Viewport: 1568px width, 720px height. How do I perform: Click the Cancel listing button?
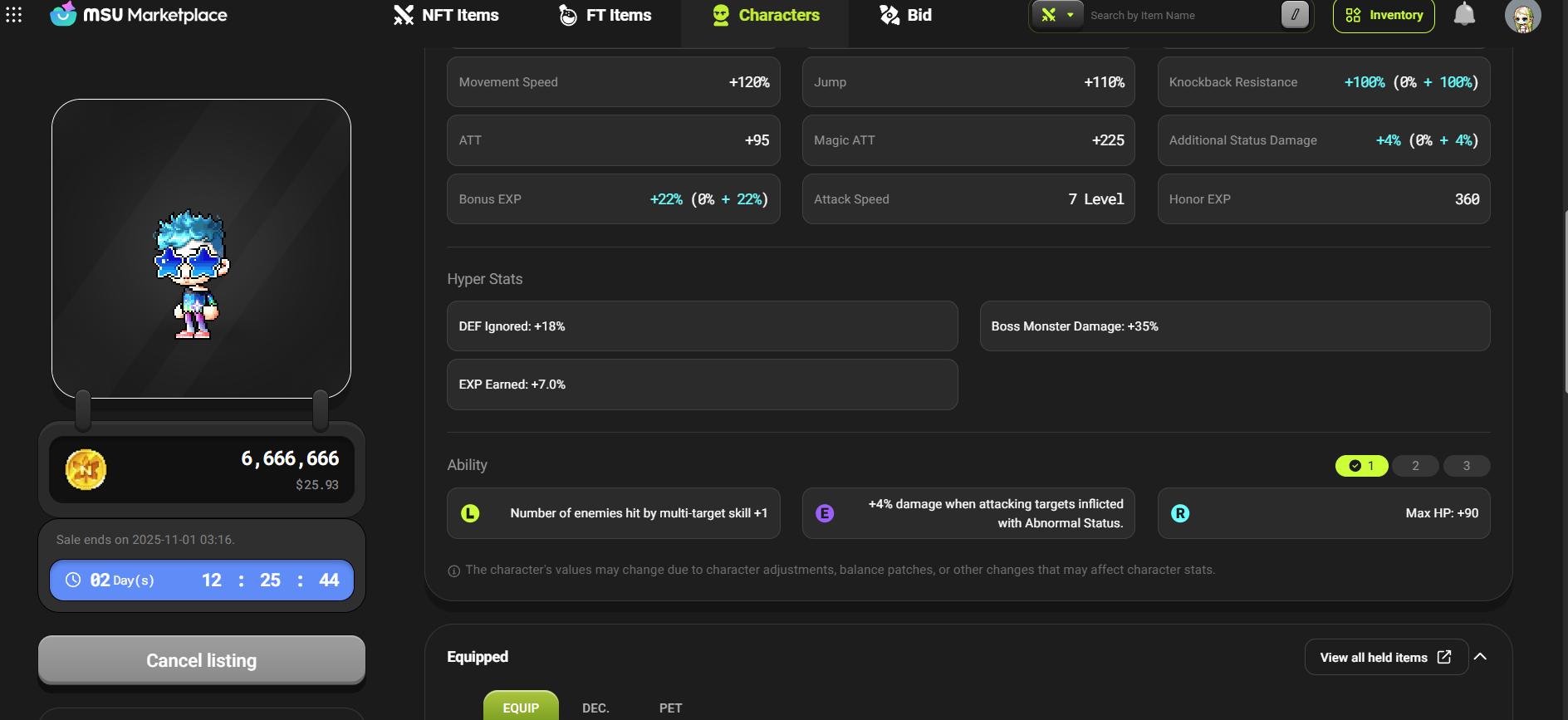click(x=202, y=660)
